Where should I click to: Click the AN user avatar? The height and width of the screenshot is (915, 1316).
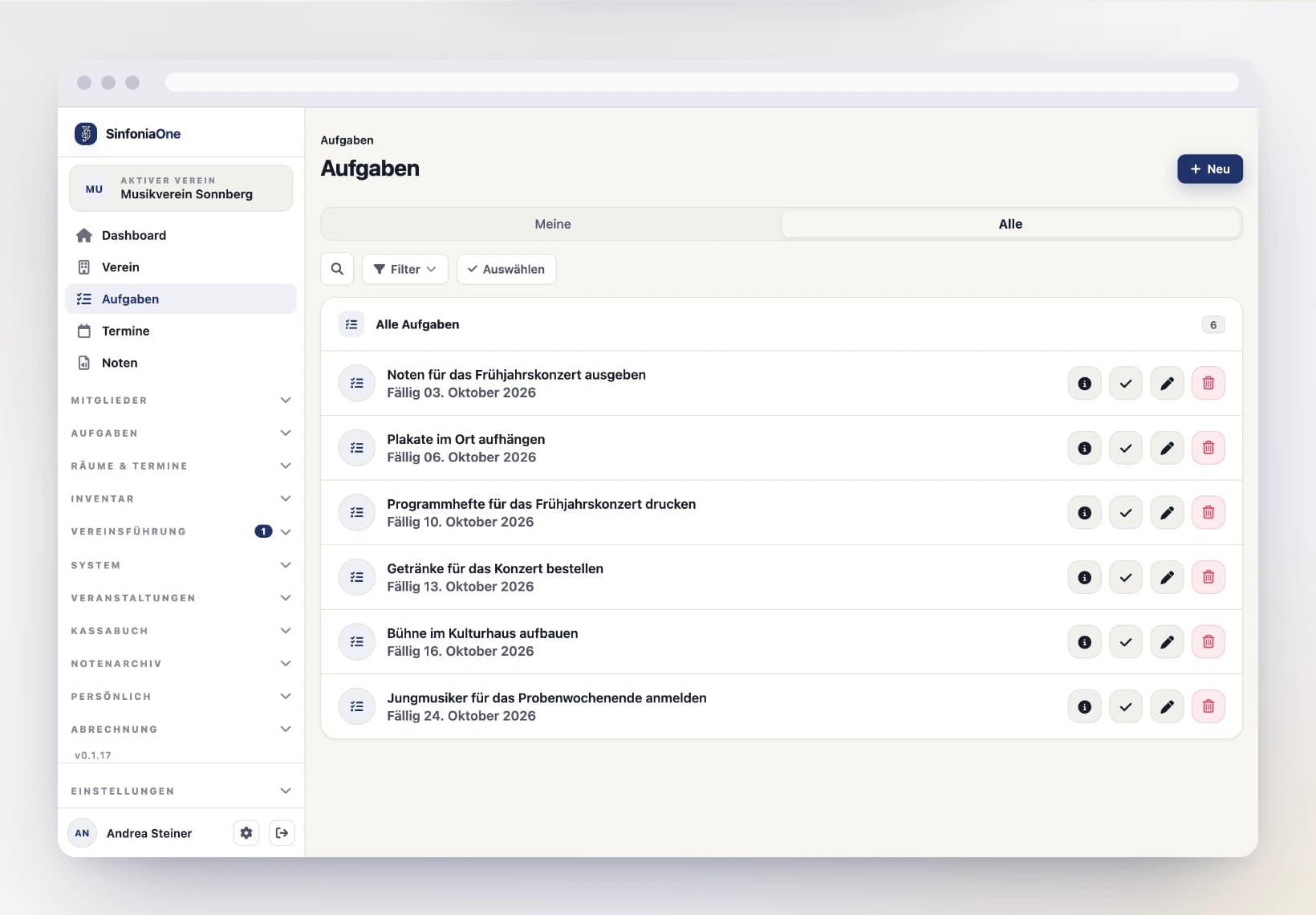[82, 833]
